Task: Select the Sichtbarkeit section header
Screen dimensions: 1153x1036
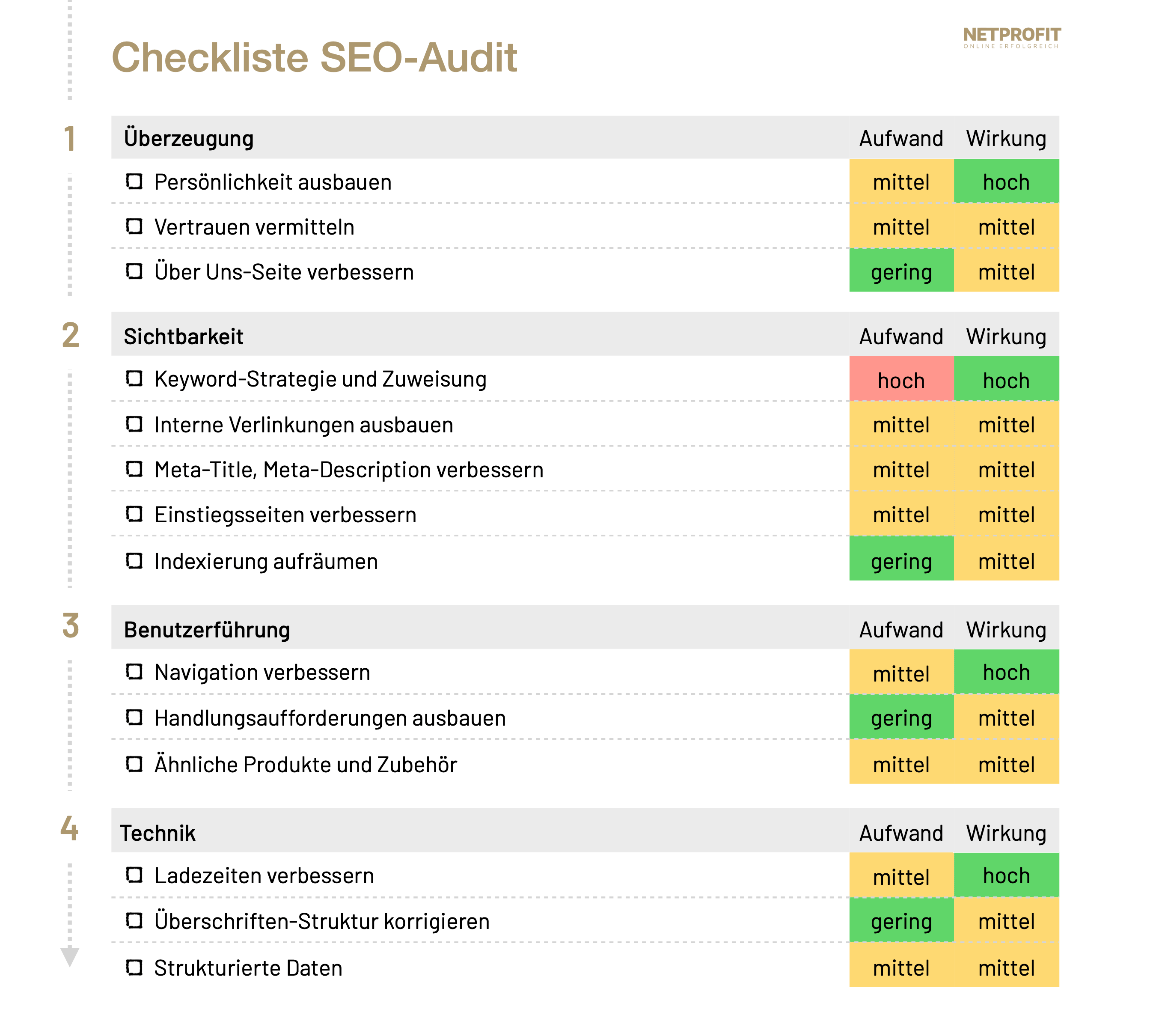Action: 183,336
